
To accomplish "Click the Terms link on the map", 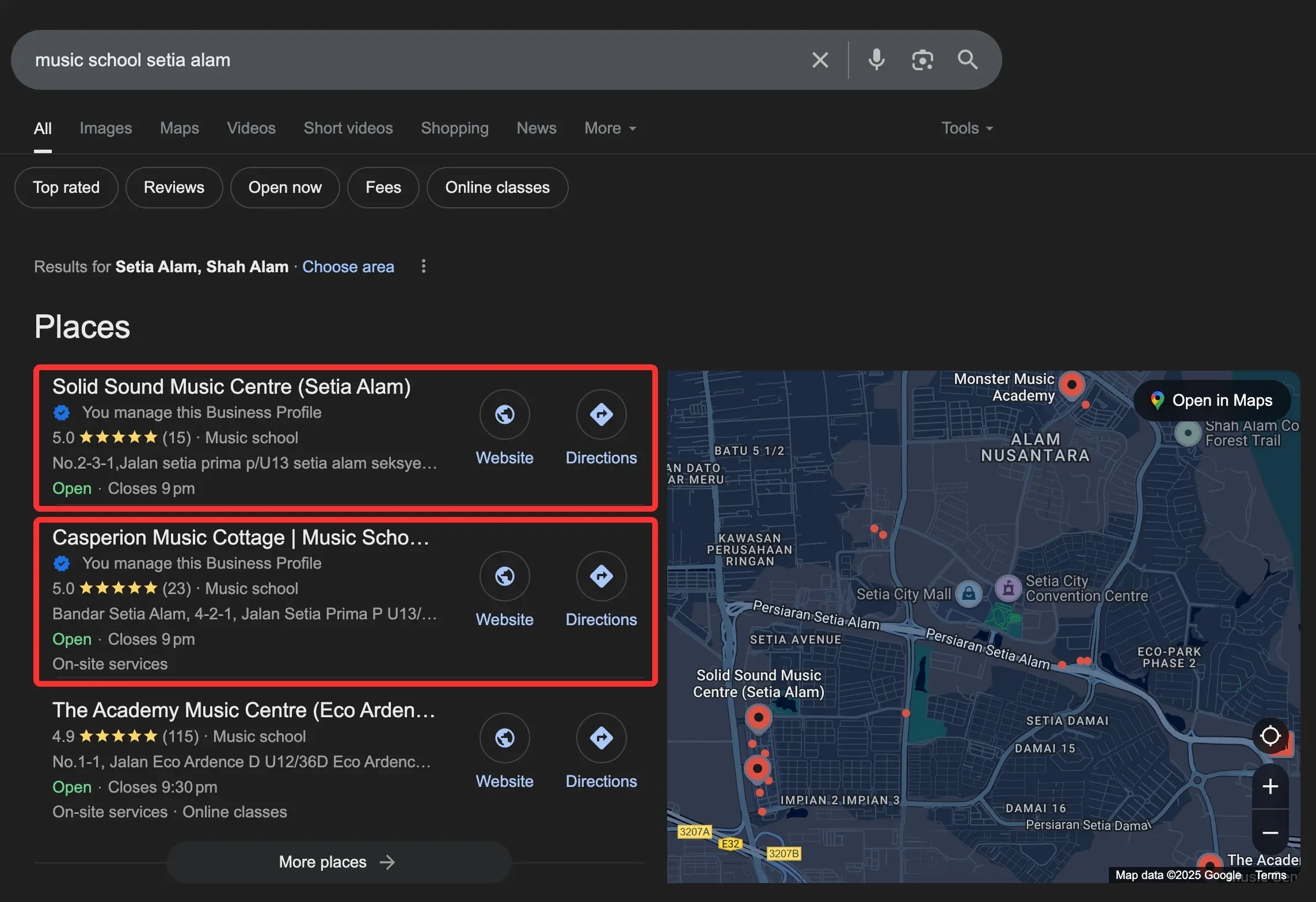I will (1271, 875).
